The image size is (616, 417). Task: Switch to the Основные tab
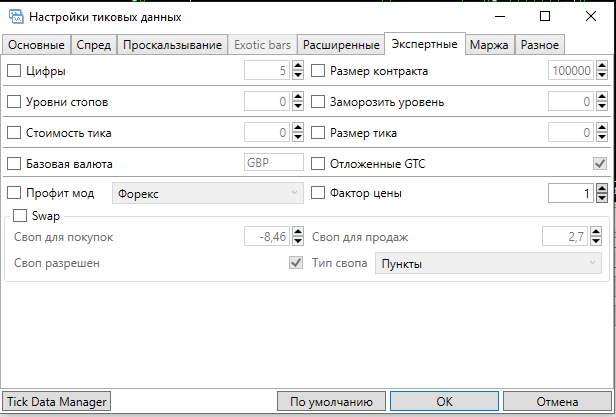pyautogui.click(x=36, y=45)
